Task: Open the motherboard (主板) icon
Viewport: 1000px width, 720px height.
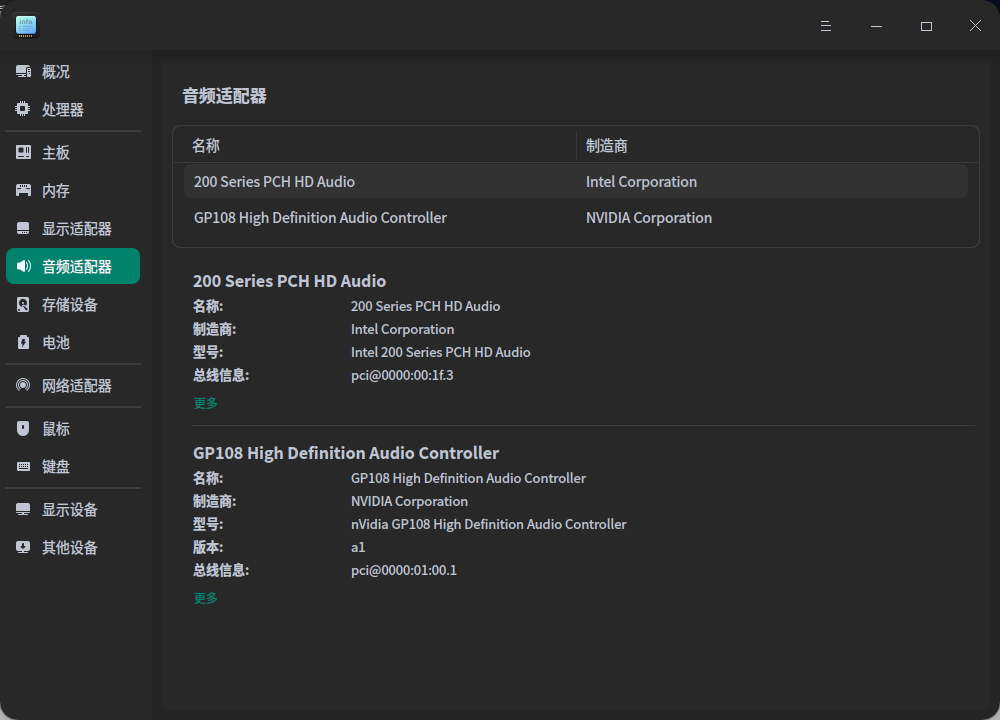Action: coord(23,153)
